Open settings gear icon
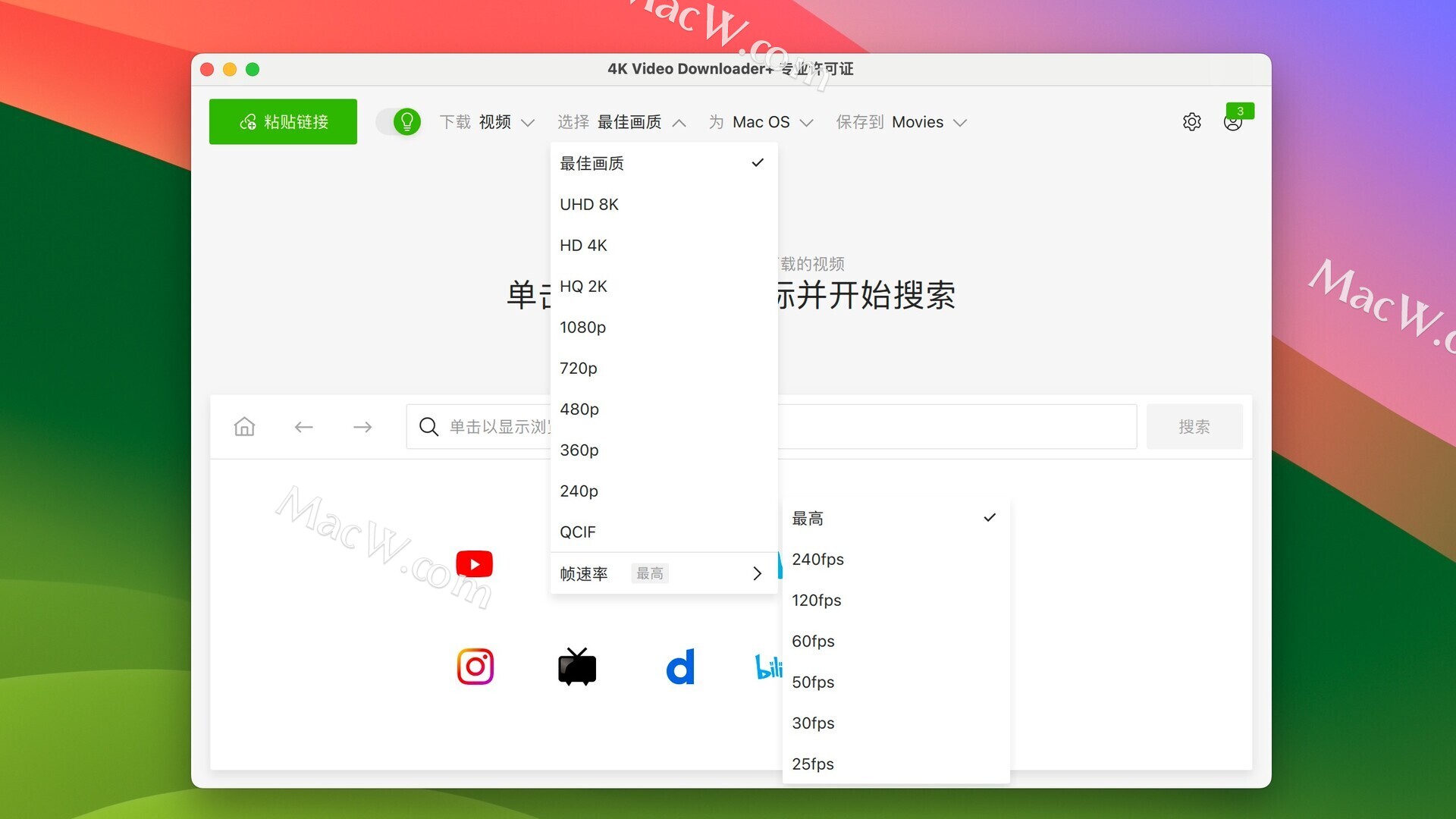1456x819 pixels. tap(1191, 122)
